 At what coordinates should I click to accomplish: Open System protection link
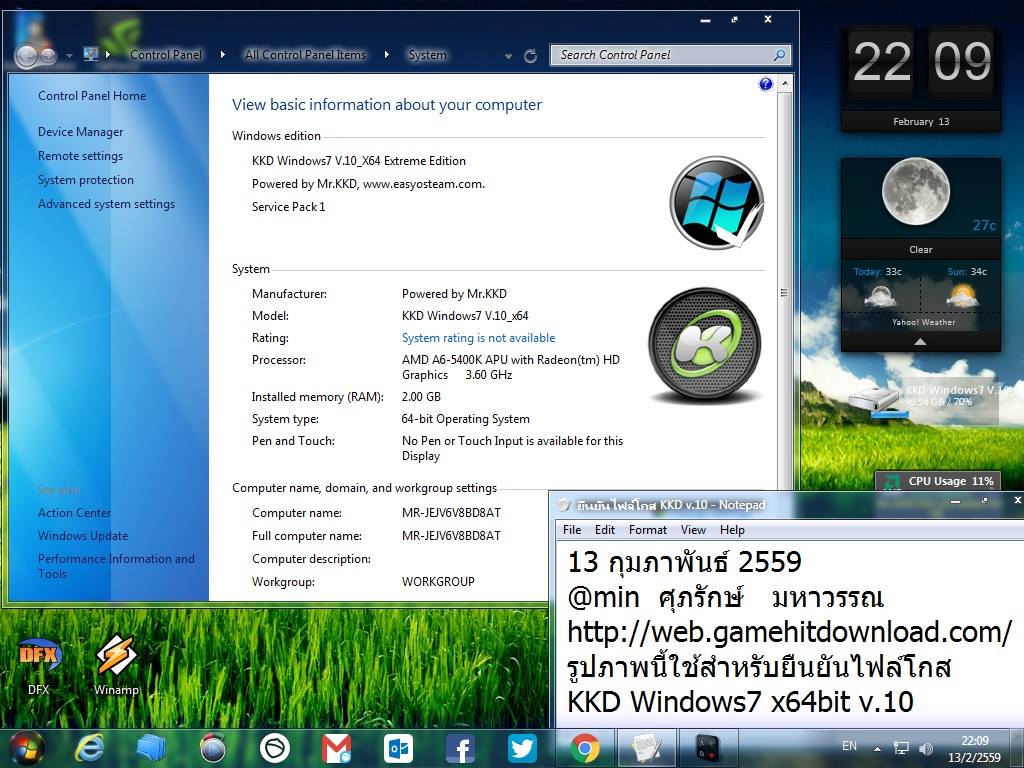click(86, 180)
